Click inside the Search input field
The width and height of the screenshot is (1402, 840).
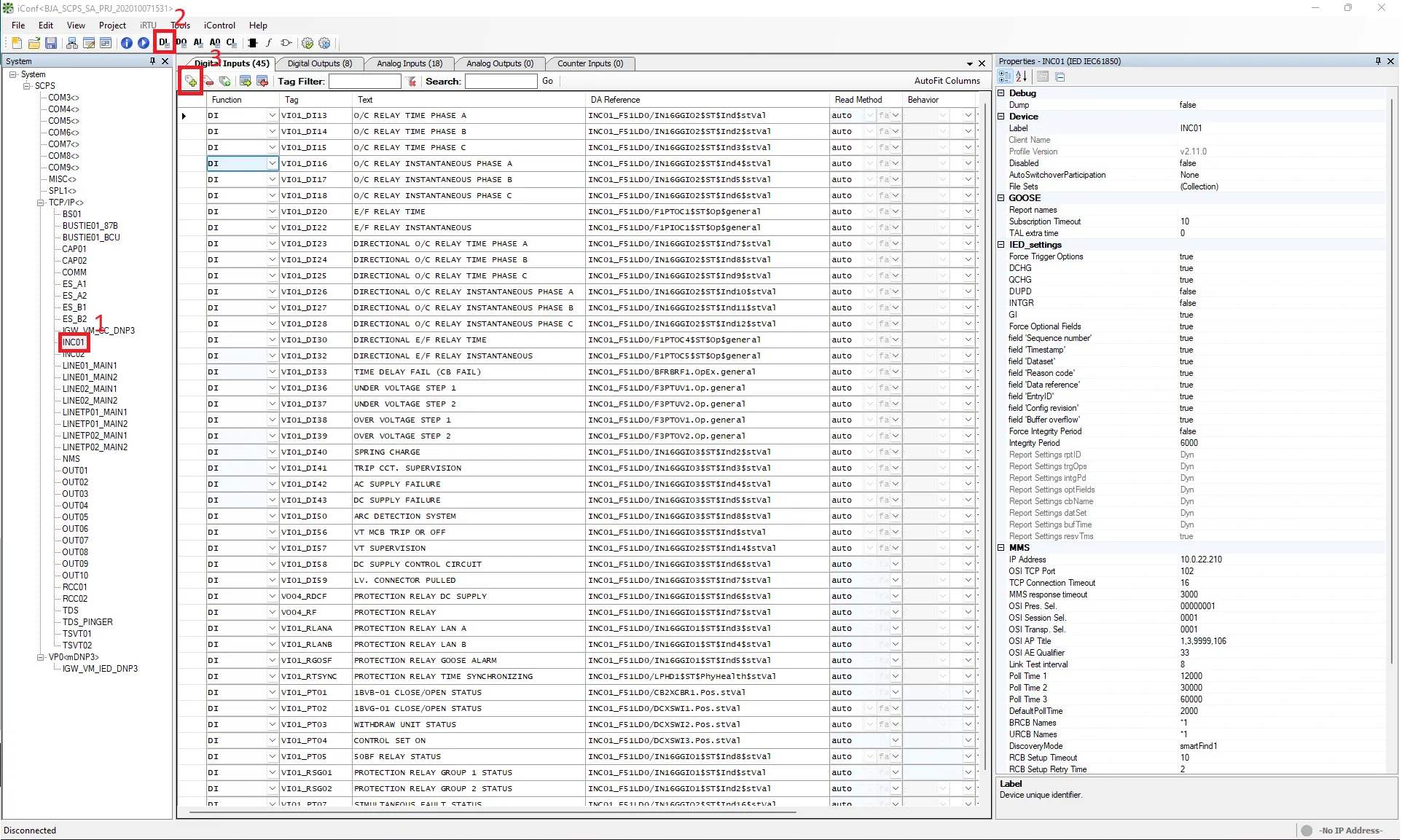point(501,81)
